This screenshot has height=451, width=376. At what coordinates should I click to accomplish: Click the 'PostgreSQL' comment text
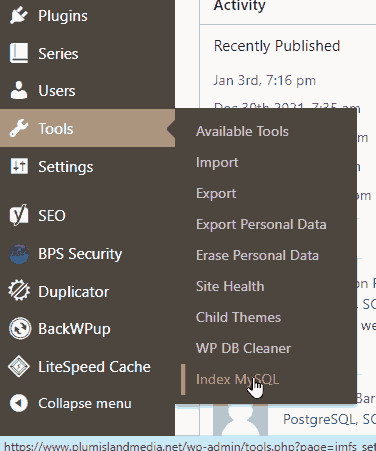coord(319,419)
